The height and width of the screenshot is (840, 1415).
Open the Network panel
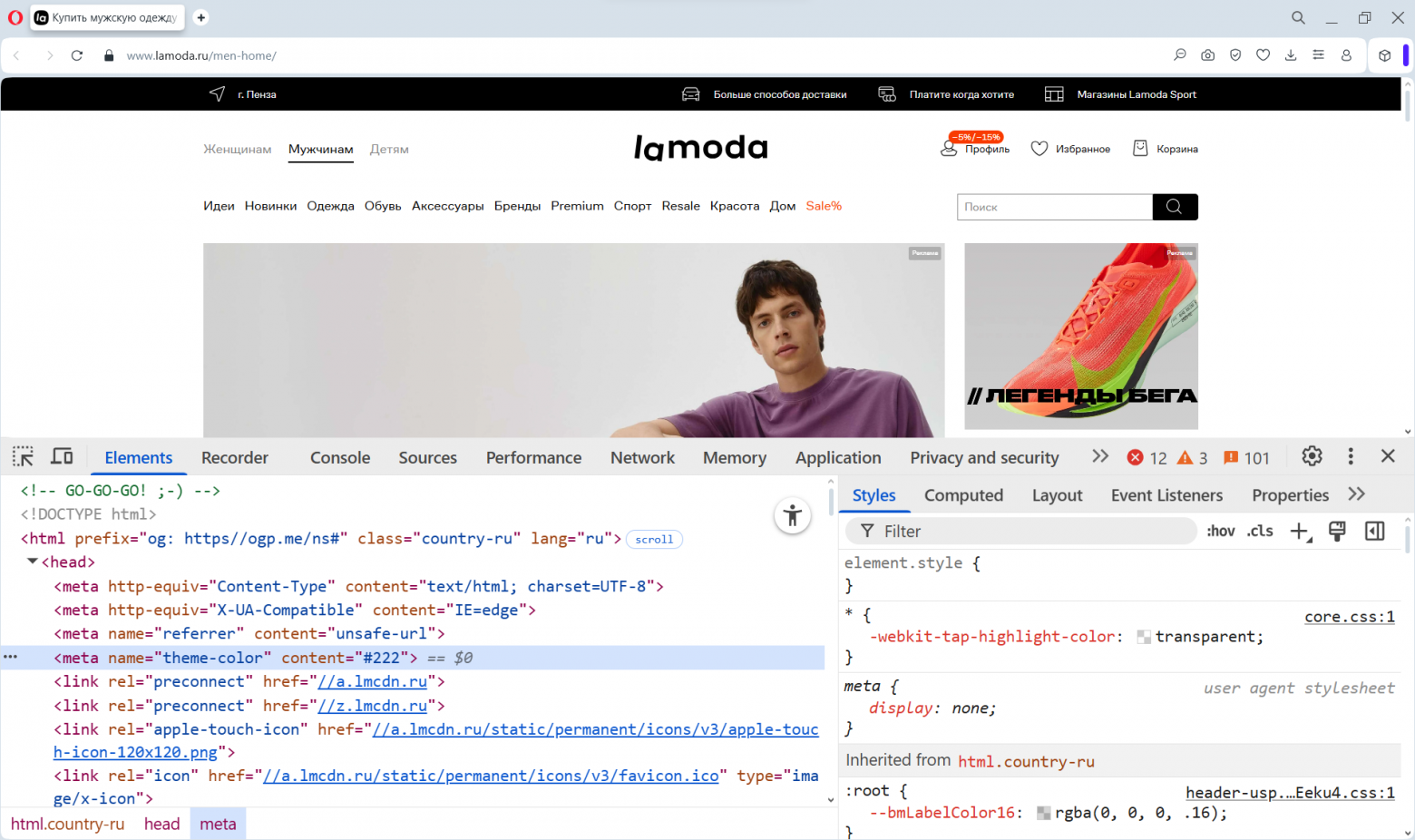point(642,457)
